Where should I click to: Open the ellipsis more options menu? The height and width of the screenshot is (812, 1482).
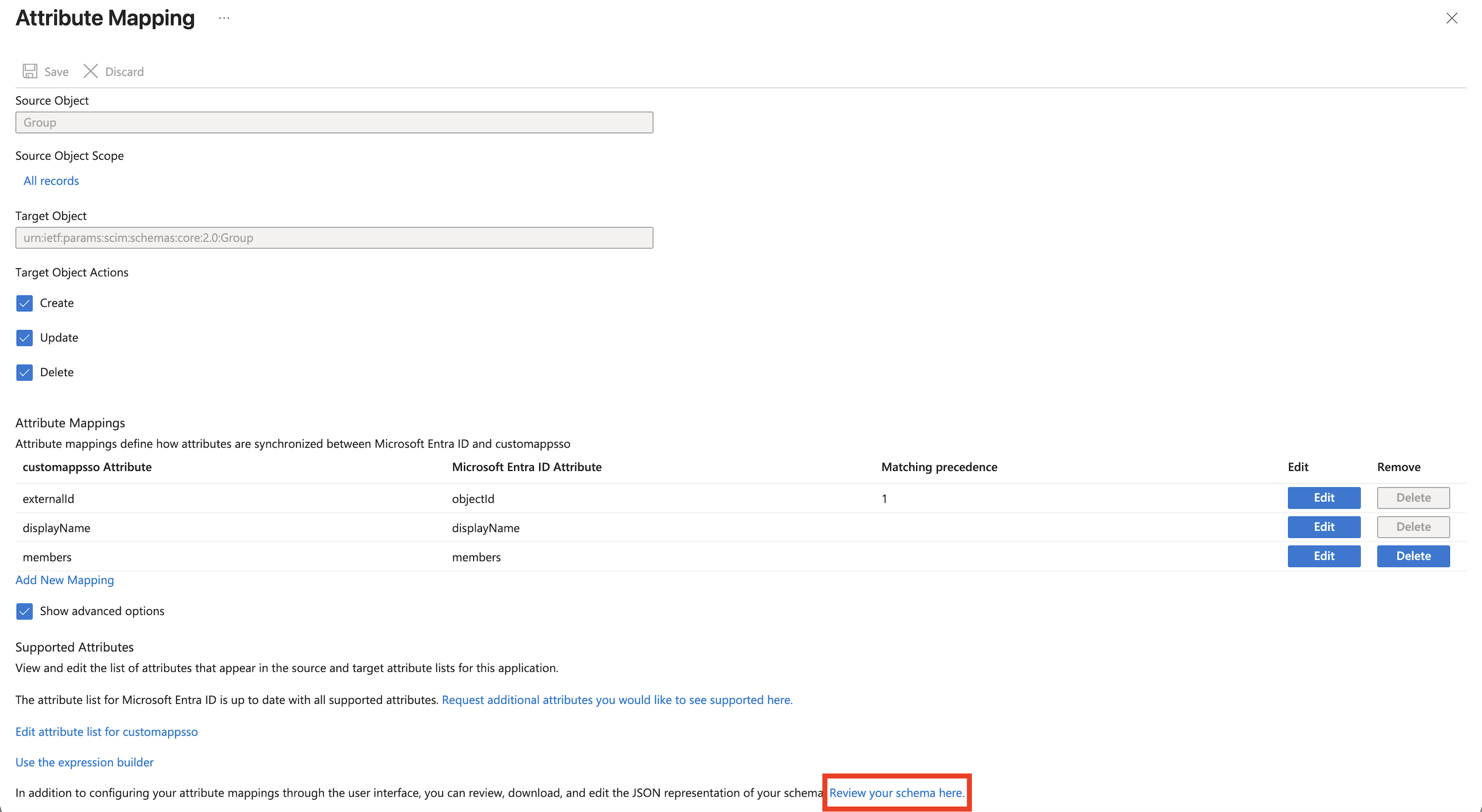[224, 18]
